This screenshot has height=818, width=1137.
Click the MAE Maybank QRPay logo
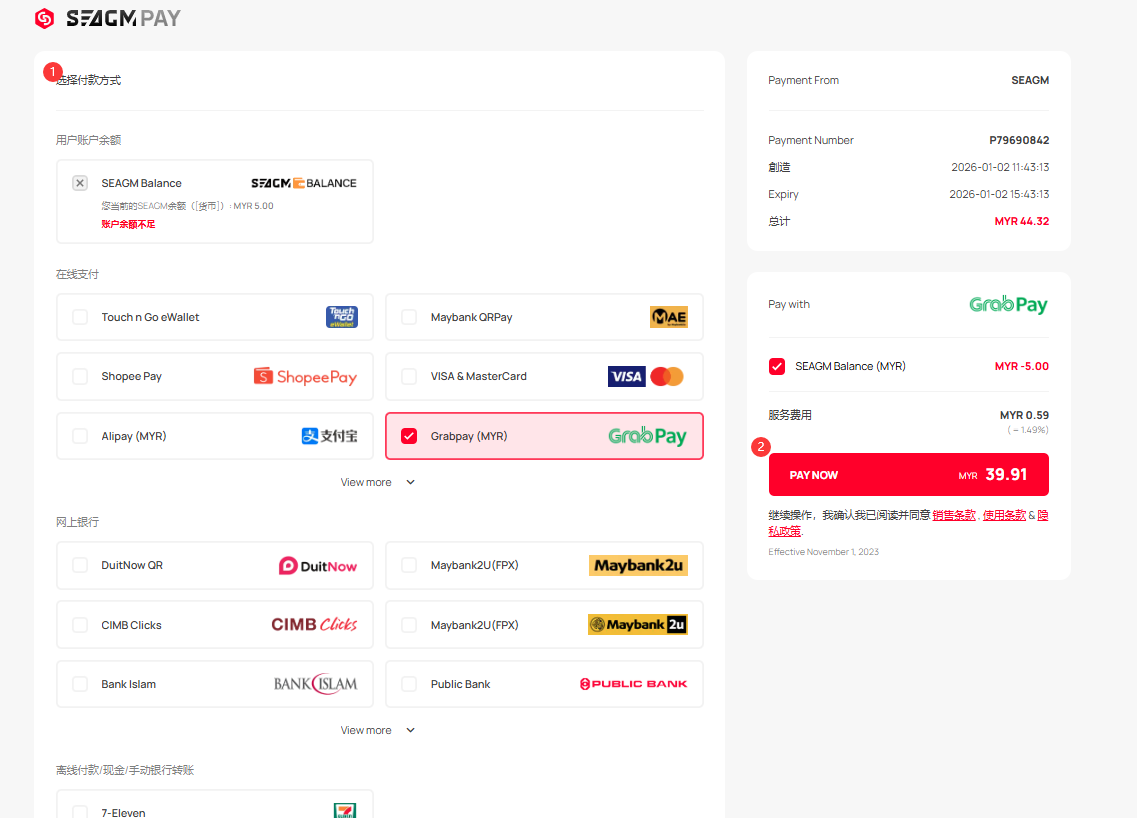pos(668,317)
